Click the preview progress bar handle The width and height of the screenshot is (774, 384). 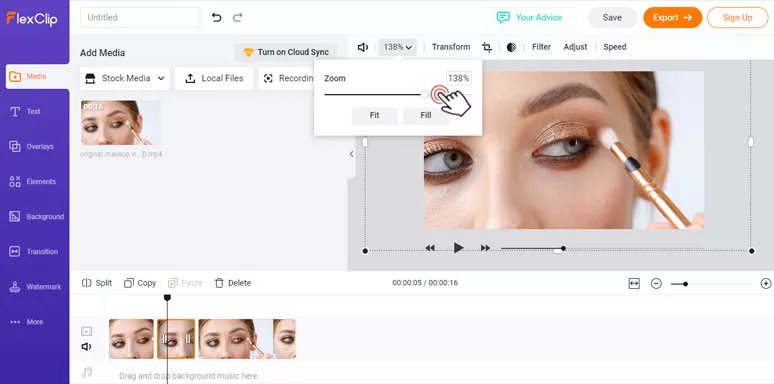[563, 248]
